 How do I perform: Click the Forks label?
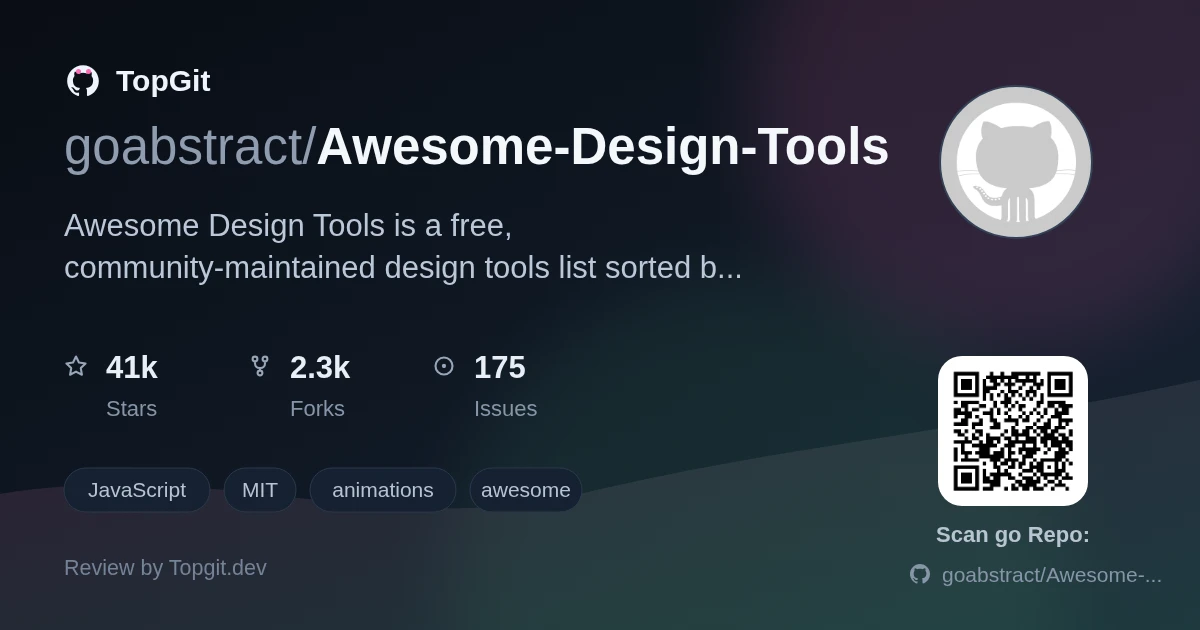click(x=317, y=408)
